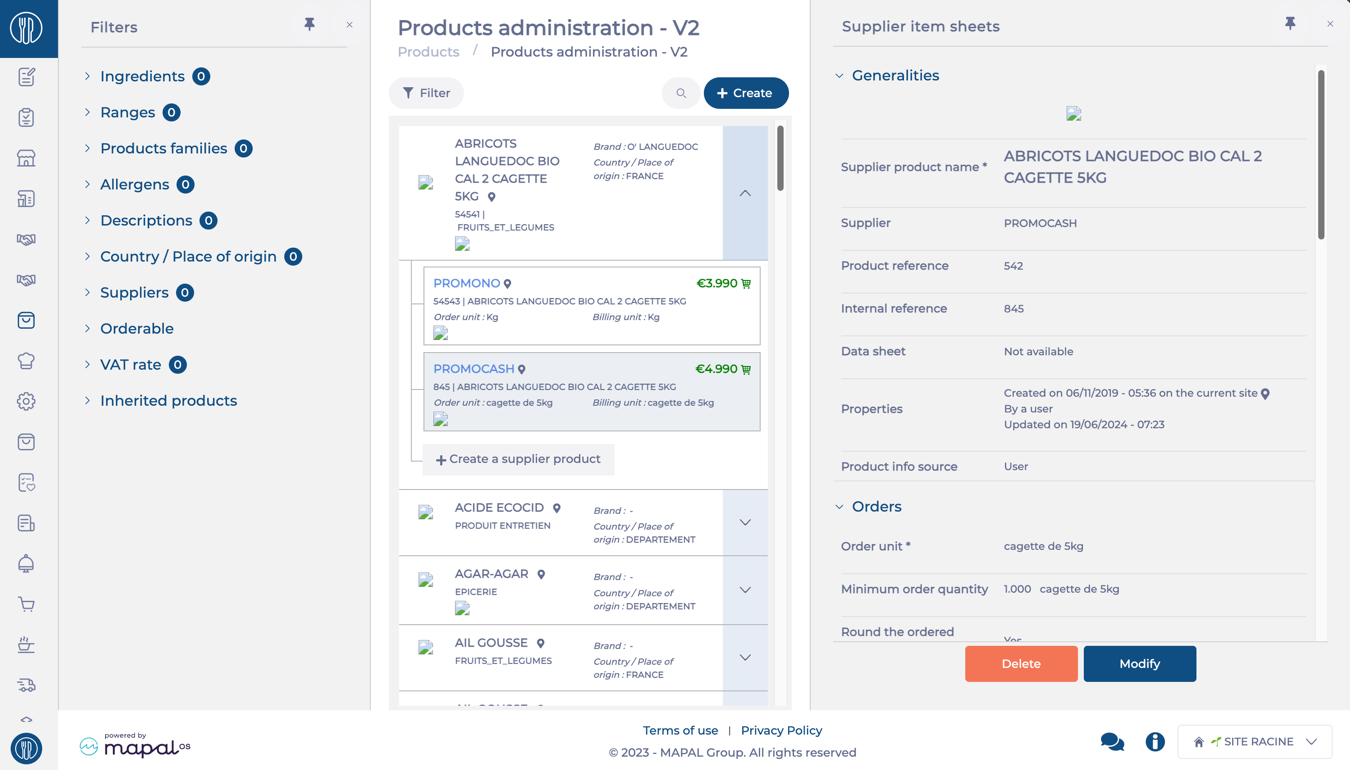This screenshot has width=1350, height=770.
Task: Open the Terms of use link
Action: pos(680,731)
